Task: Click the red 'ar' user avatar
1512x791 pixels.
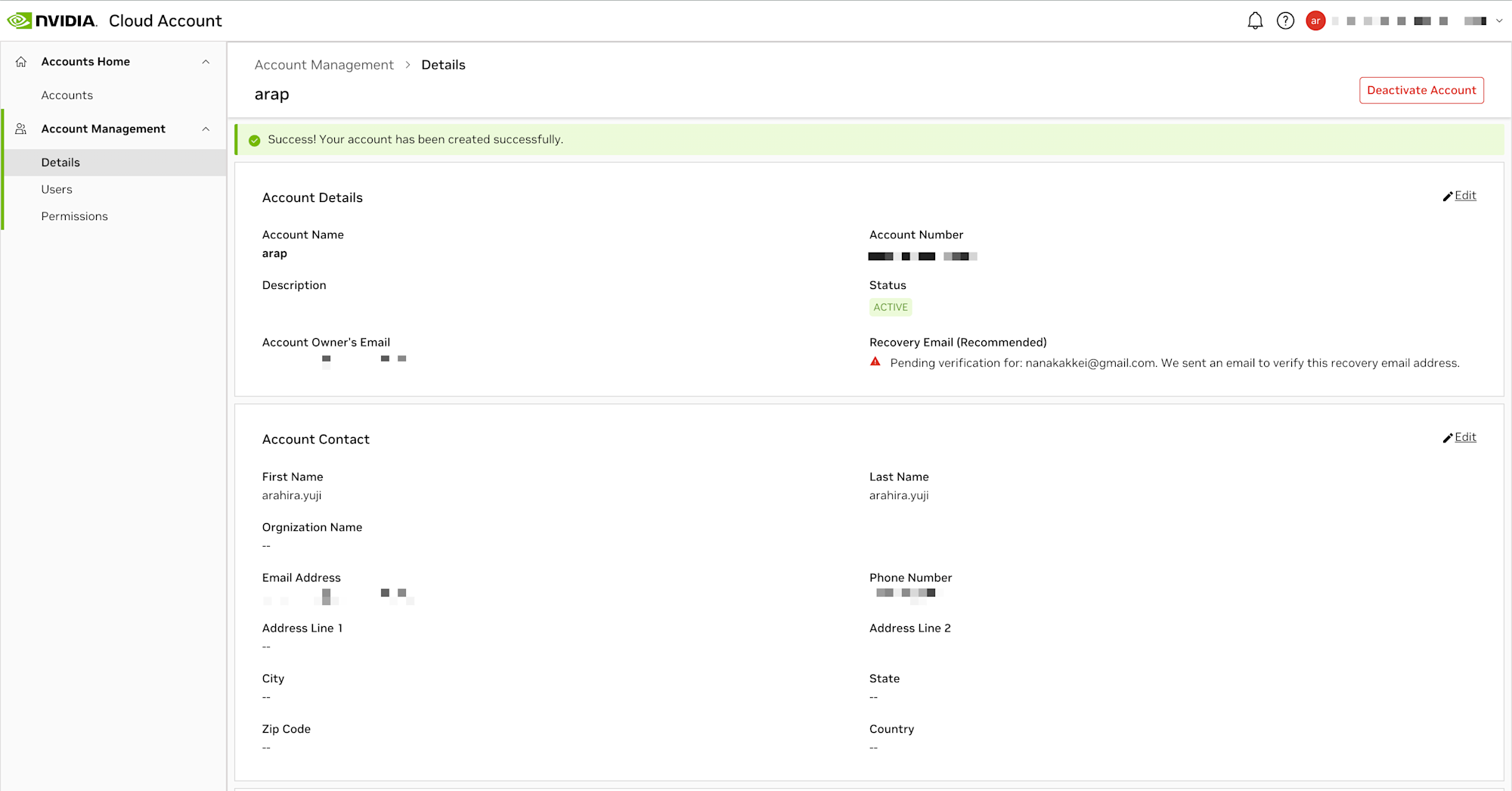Action: coord(1315,20)
